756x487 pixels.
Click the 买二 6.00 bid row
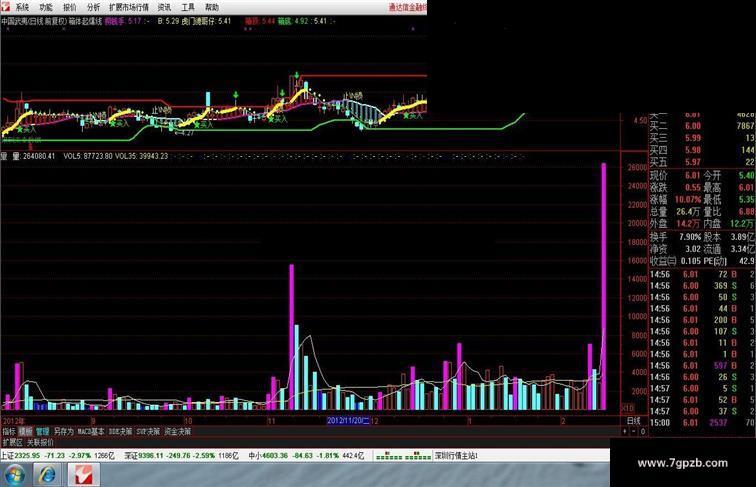click(x=702, y=126)
